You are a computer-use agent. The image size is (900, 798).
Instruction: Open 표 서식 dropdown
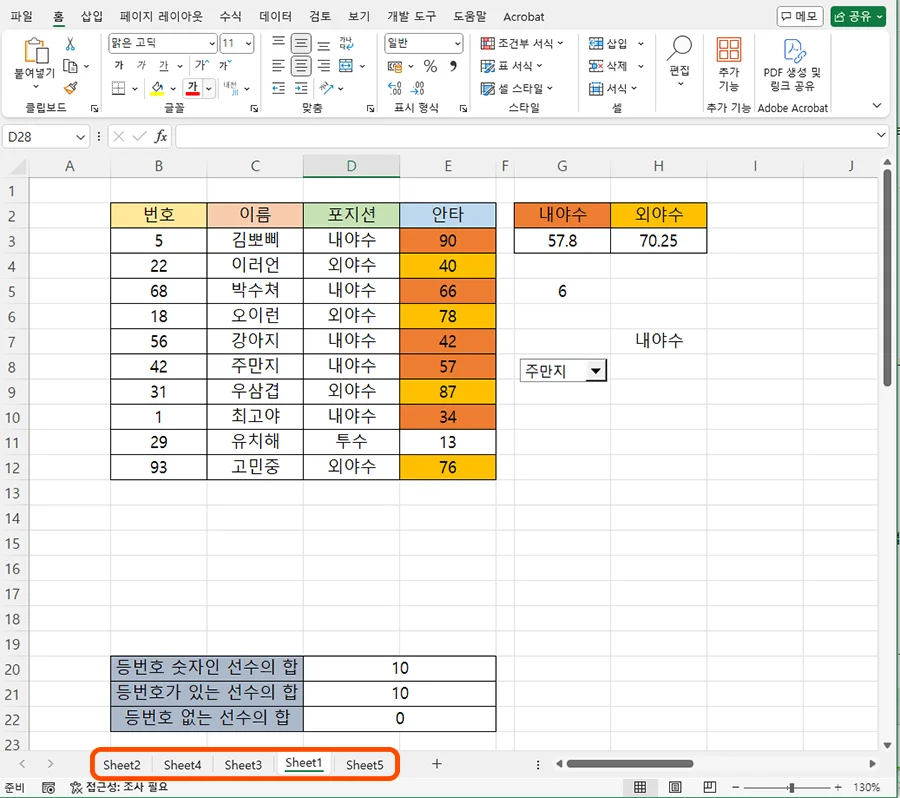(511, 66)
